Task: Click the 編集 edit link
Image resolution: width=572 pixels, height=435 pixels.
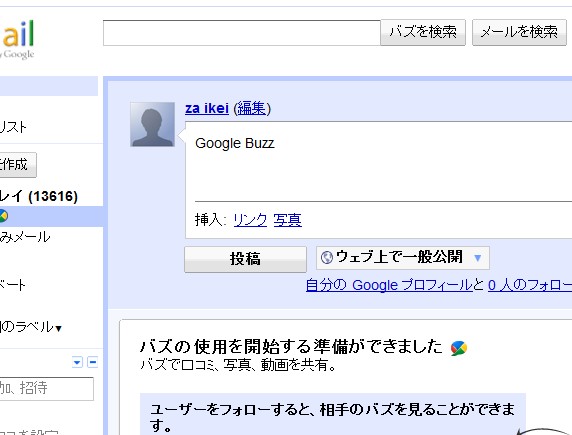Action: pyautogui.click(x=251, y=108)
